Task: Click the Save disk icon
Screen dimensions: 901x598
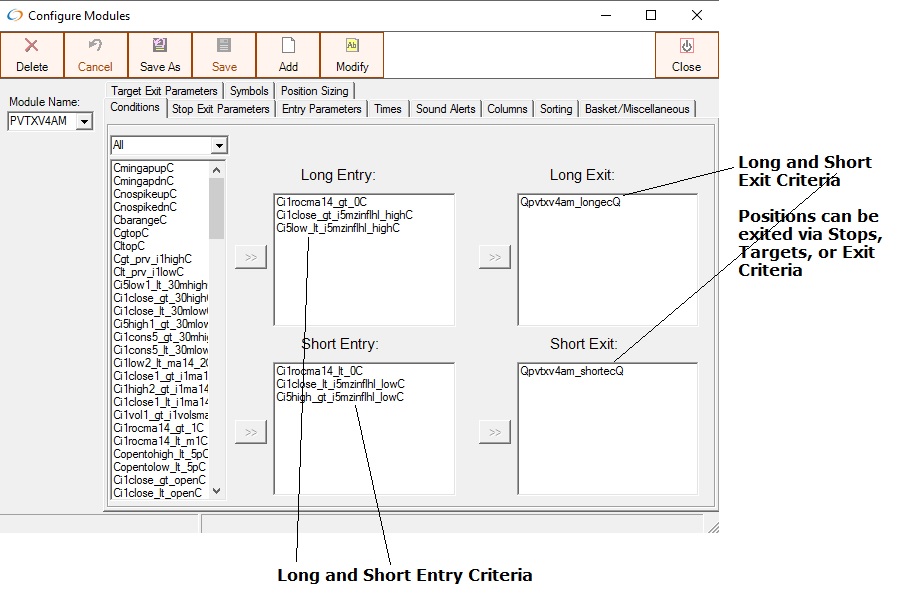Action: [224, 46]
